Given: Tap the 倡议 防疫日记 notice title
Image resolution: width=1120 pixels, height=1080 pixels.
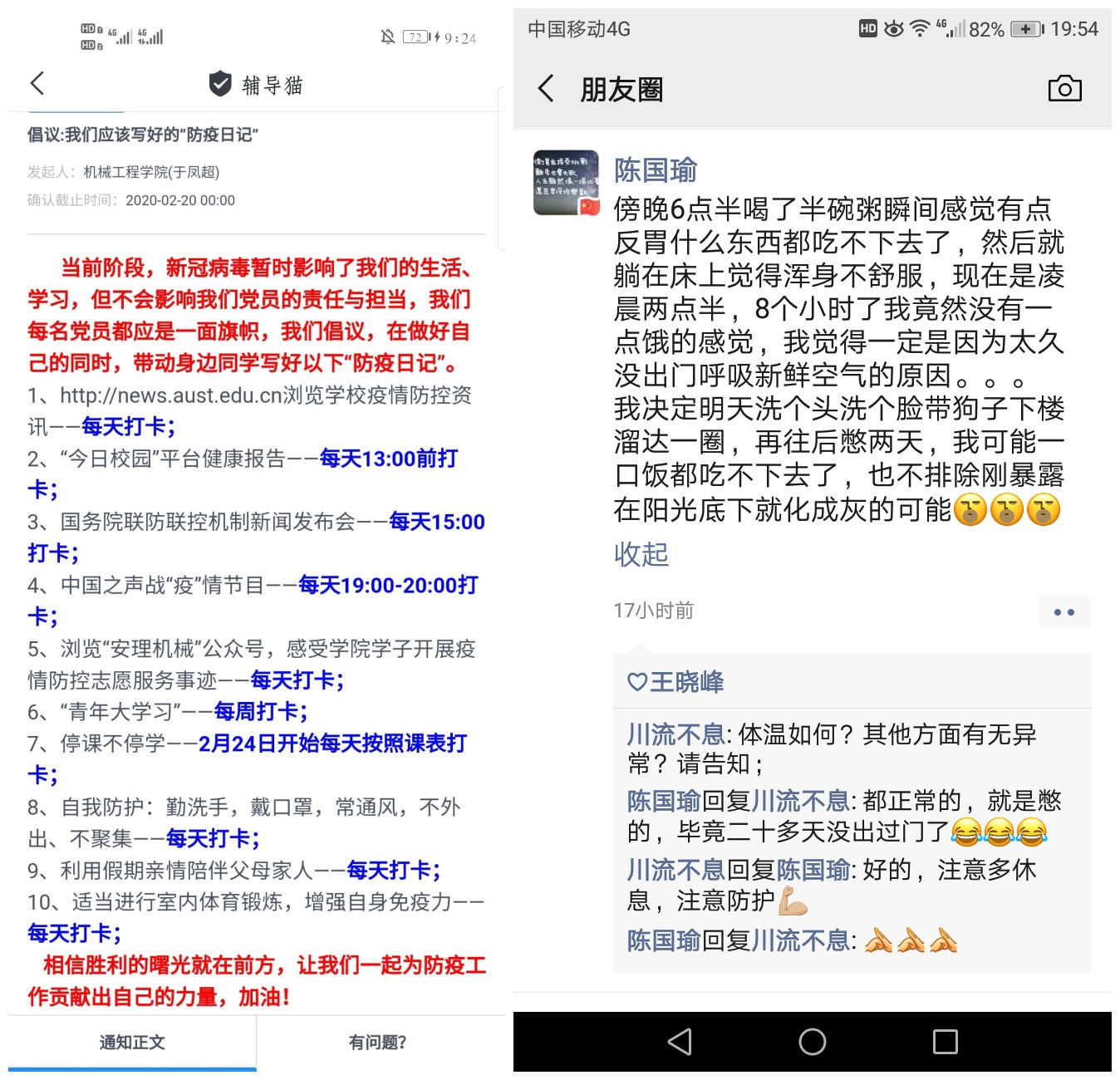Looking at the screenshot, I should point(143,135).
